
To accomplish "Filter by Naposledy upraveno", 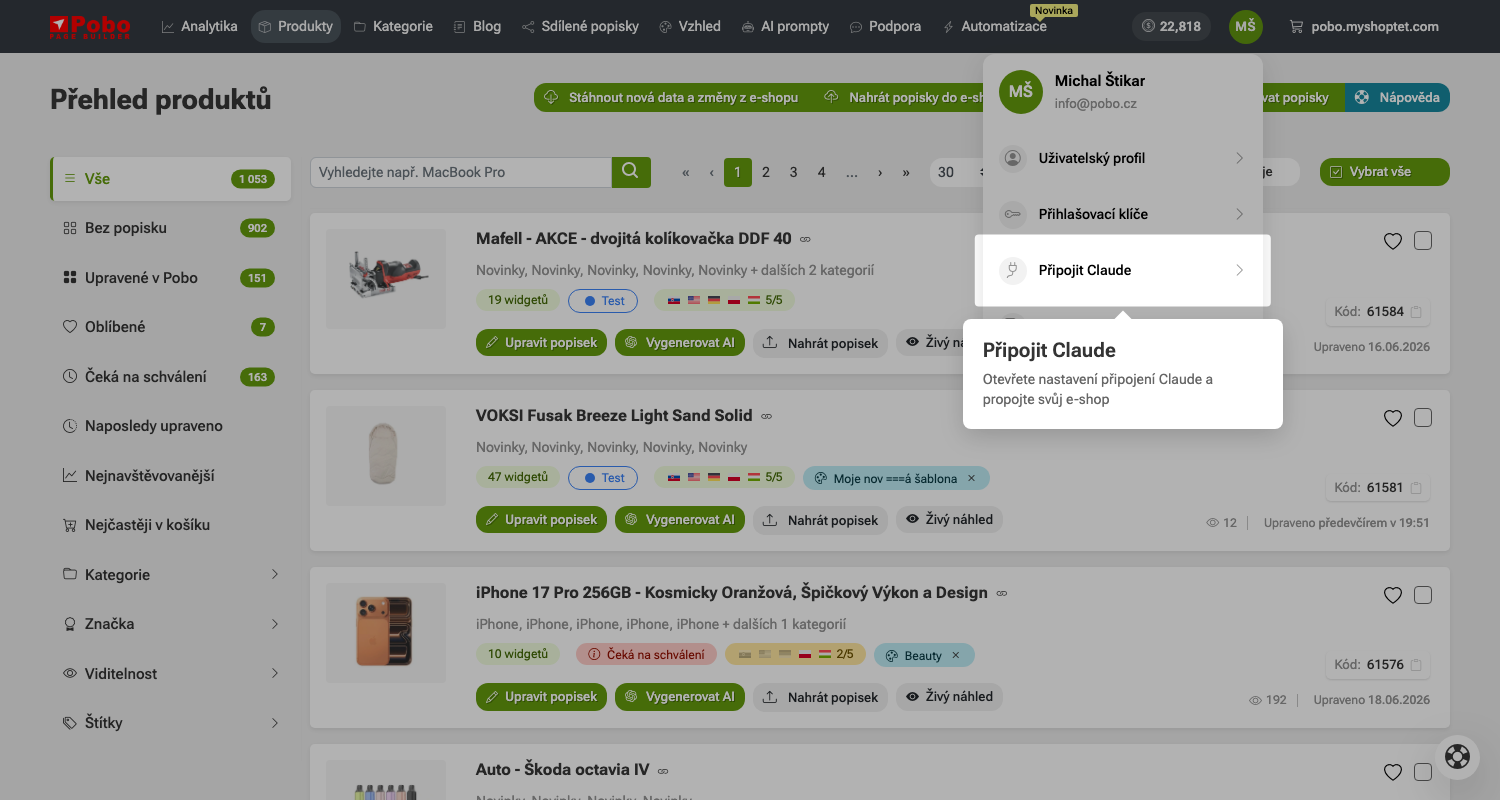I will click(x=171, y=426).
